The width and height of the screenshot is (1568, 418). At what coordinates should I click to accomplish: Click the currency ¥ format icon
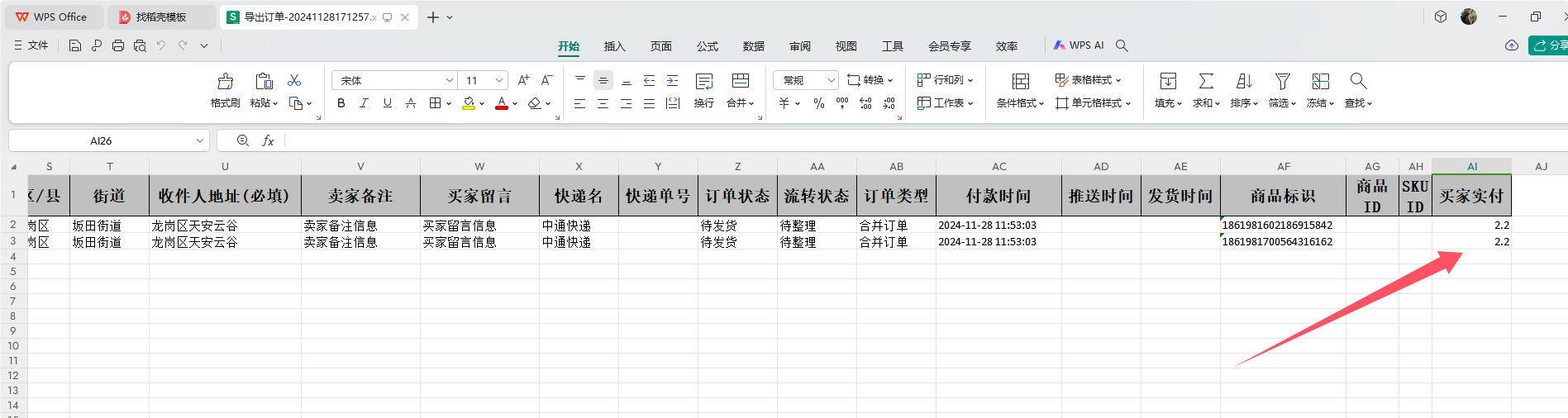[784, 103]
